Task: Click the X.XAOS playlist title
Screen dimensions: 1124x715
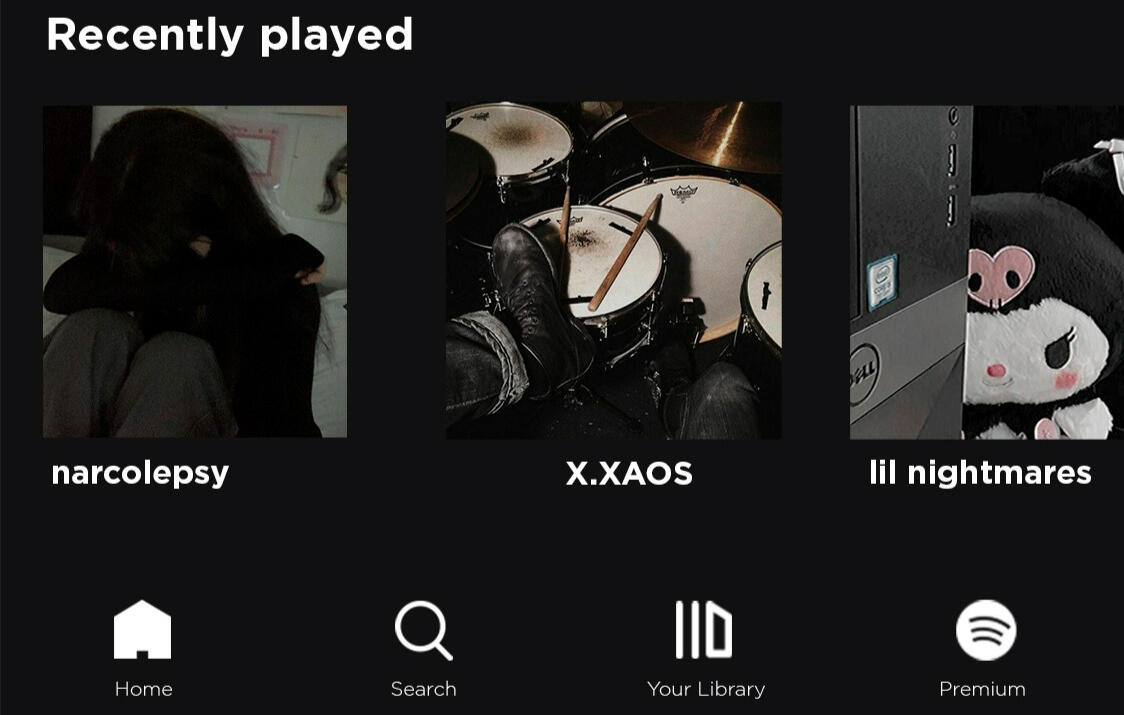Action: (x=629, y=473)
